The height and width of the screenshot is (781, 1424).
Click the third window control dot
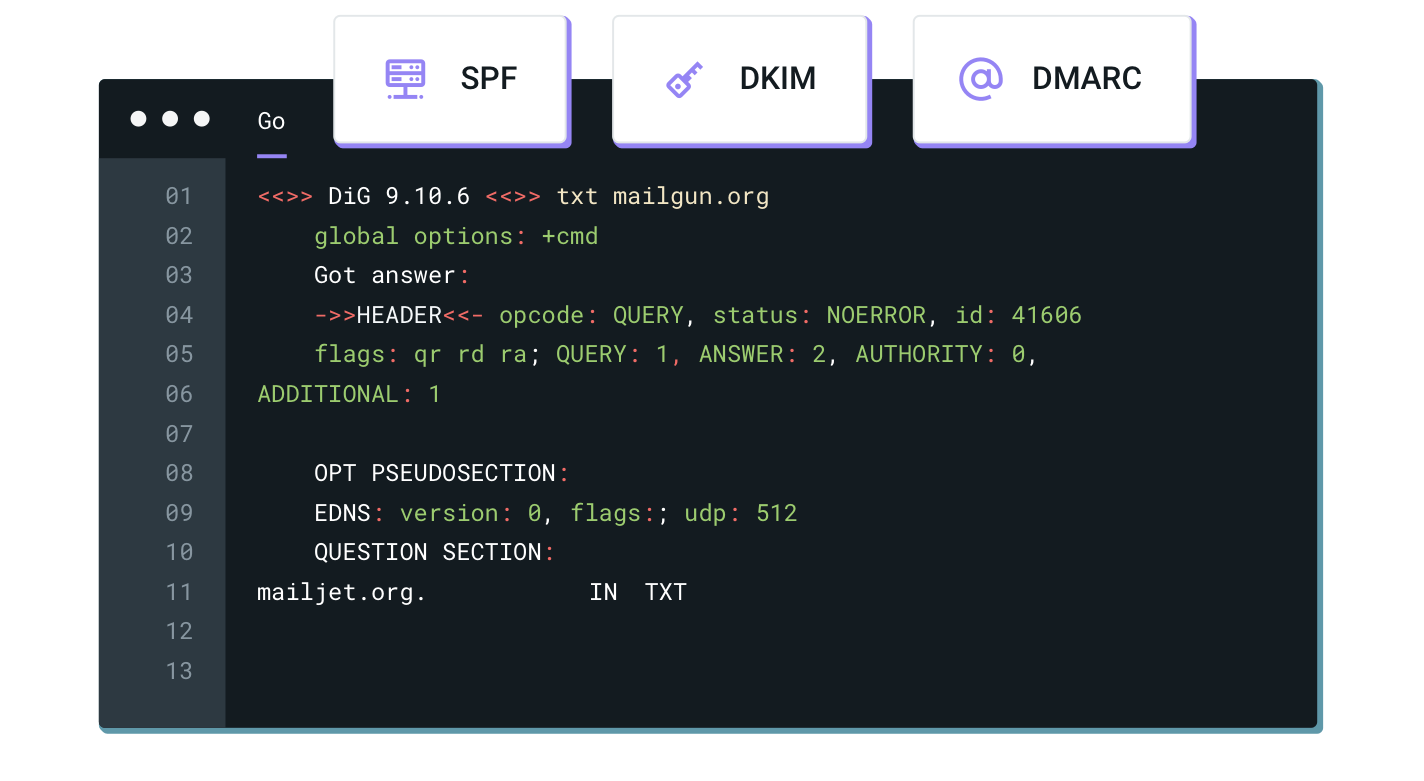point(202,119)
